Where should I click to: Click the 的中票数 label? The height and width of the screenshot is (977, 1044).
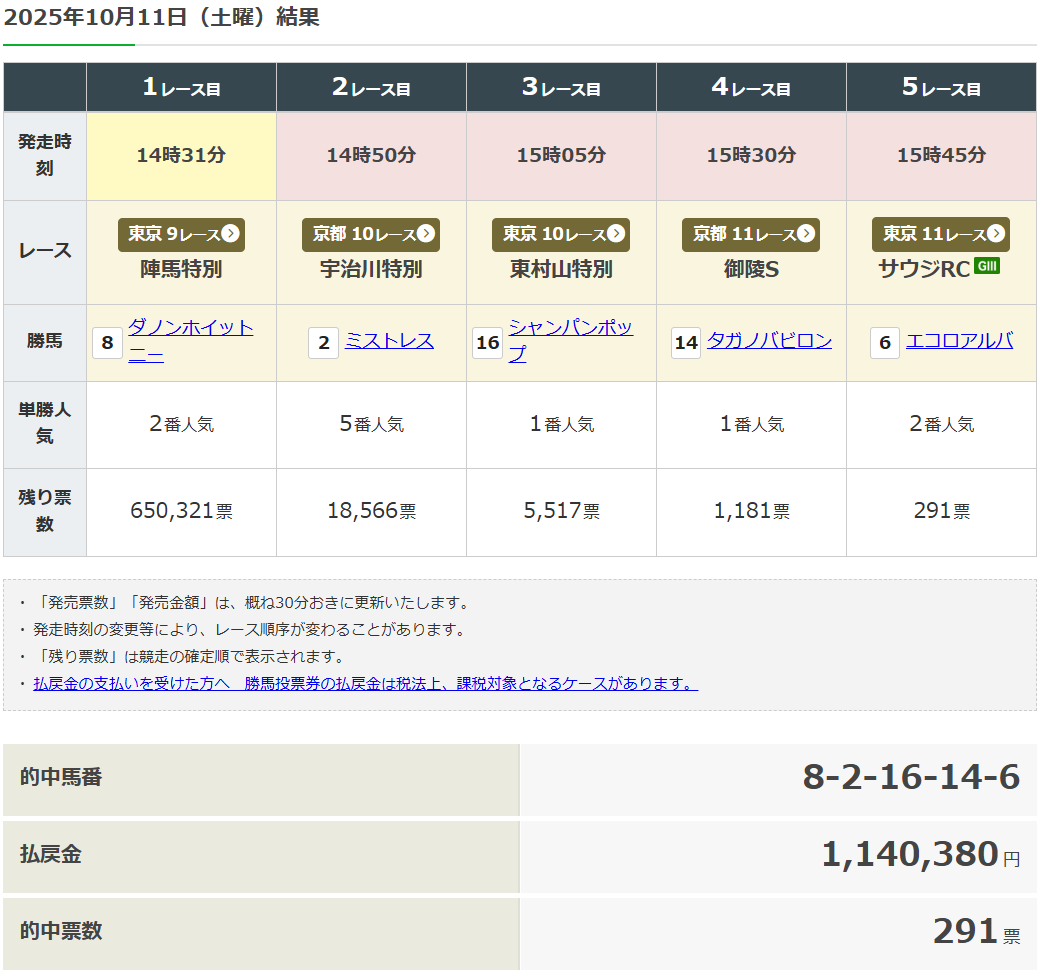click(61, 931)
